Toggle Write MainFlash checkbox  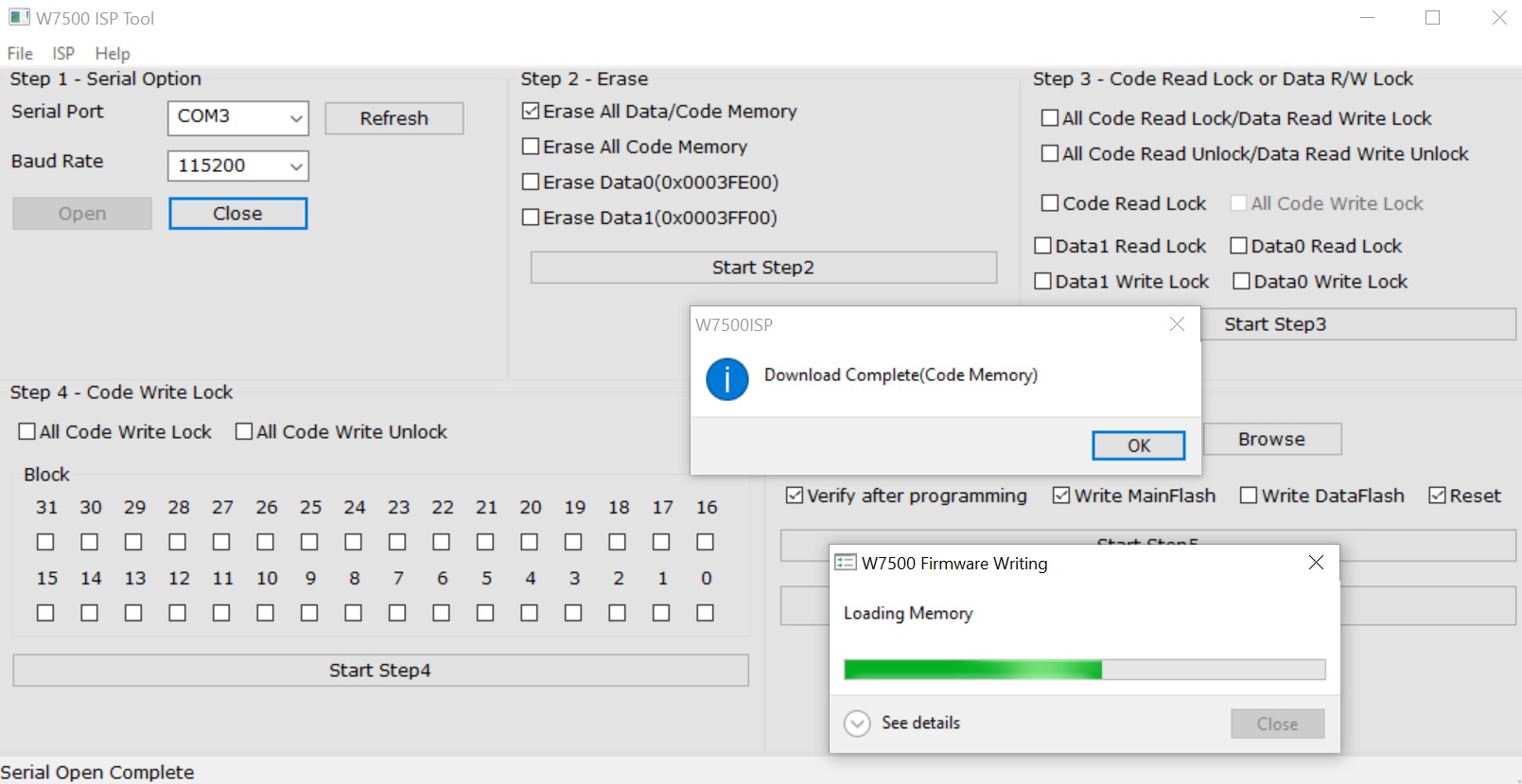click(x=1061, y=496)
